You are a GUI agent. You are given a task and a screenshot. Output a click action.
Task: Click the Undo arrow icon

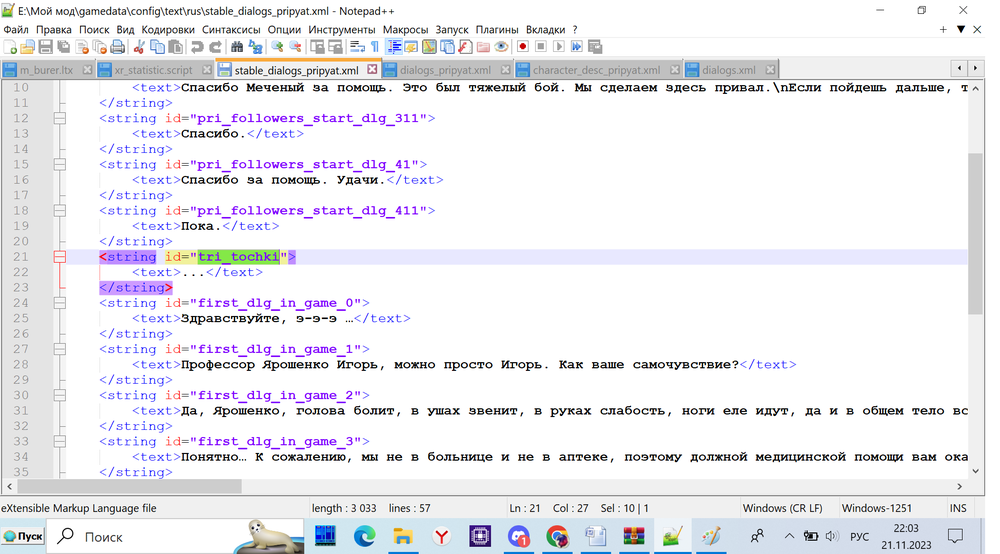click(x=197, y=47)
